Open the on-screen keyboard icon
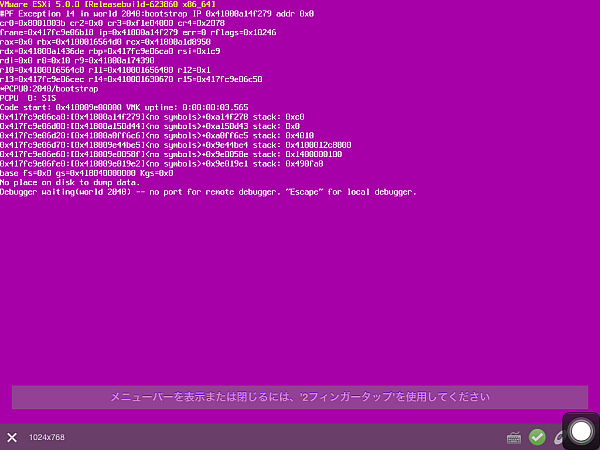 click(514, 437)
